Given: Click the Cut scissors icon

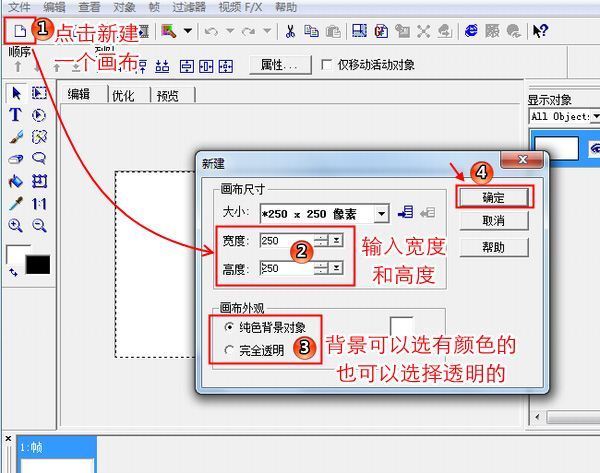Looking at the screenshot, I should point(290,31).
